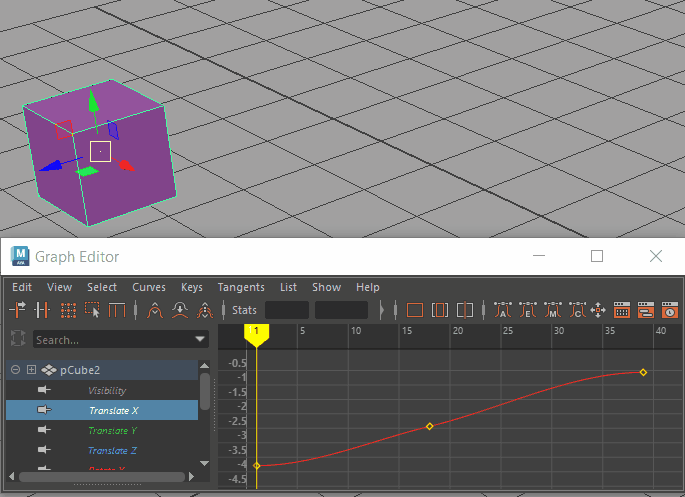Click the green Y-axis arrow on cube manipulator

[x=93, y=101]
